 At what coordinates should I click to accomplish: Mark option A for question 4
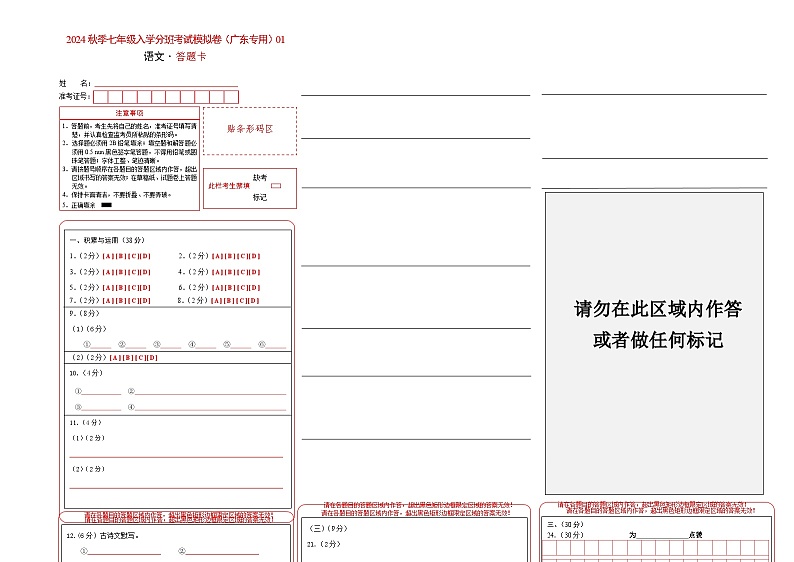218,272
